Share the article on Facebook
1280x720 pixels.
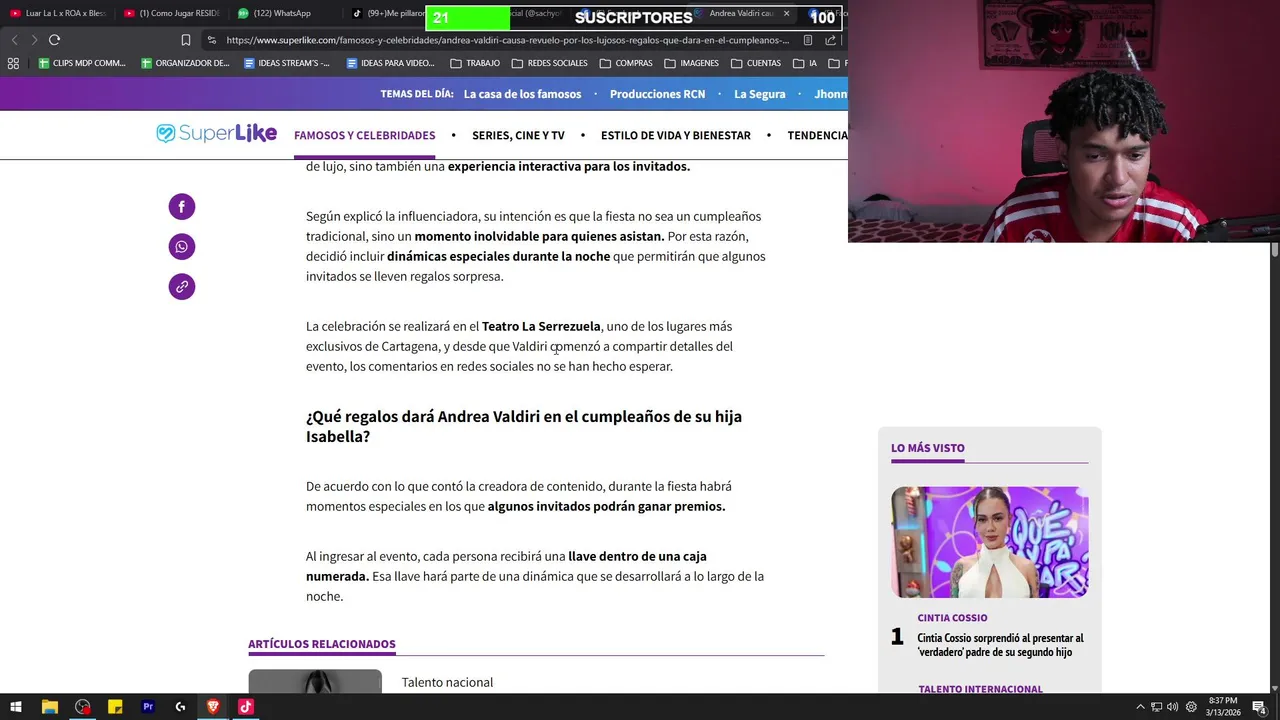pyautogui.click(x=181, y=207)
